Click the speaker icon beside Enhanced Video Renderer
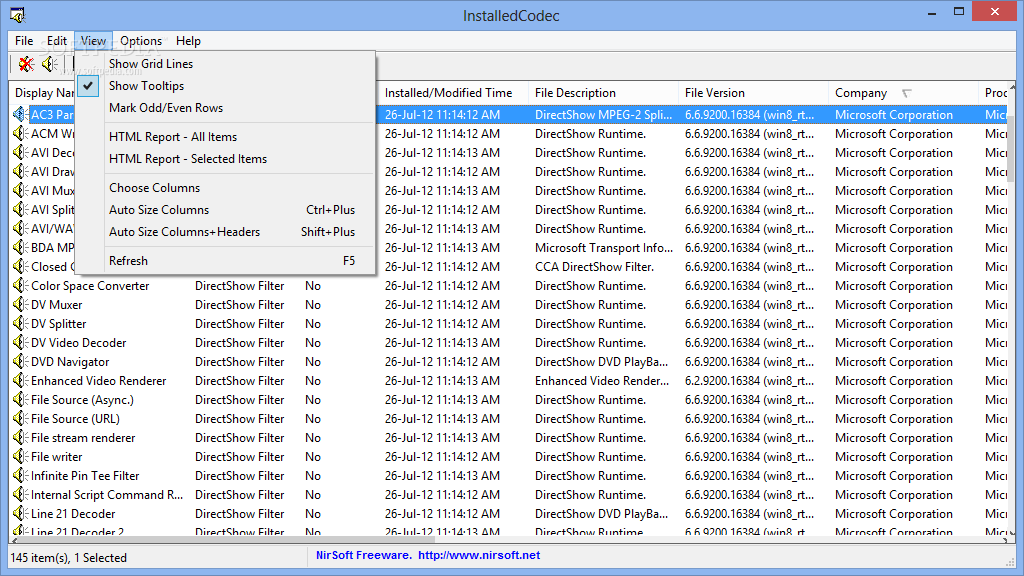The width and height of the screenshot is (1024, 576). pos(20,381)
